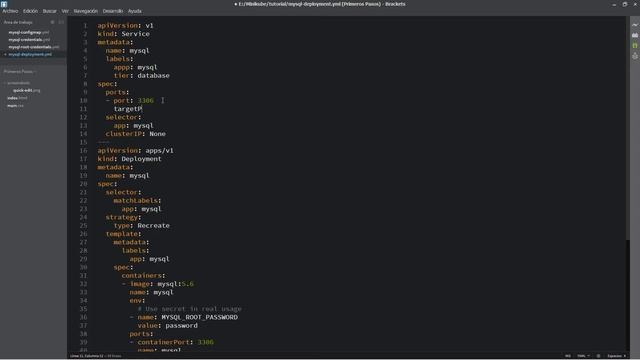640x360 pixels.
Task: Click the linting status icon in status bar
Action: pos(598,356)
